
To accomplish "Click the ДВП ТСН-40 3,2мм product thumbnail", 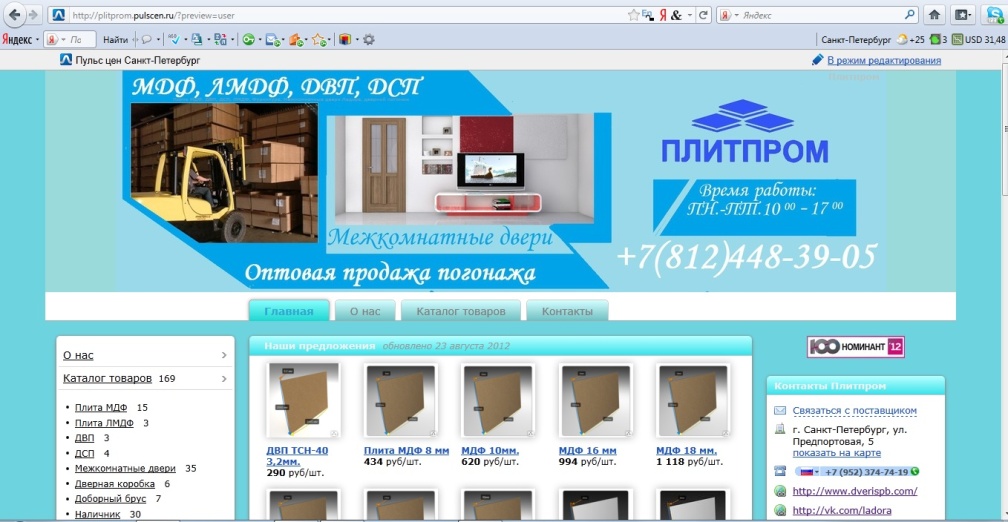I will (303, 400).
